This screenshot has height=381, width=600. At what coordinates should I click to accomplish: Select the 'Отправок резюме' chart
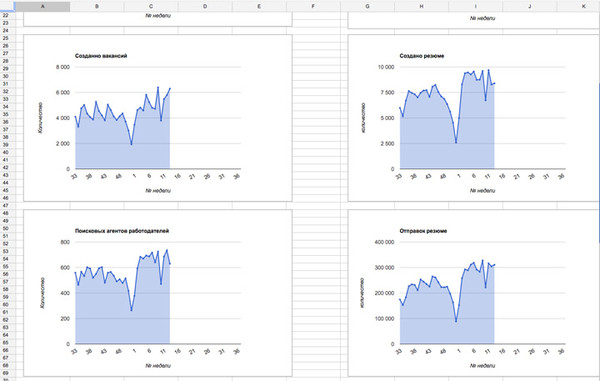pyautogui.click(x=474, y=293)
